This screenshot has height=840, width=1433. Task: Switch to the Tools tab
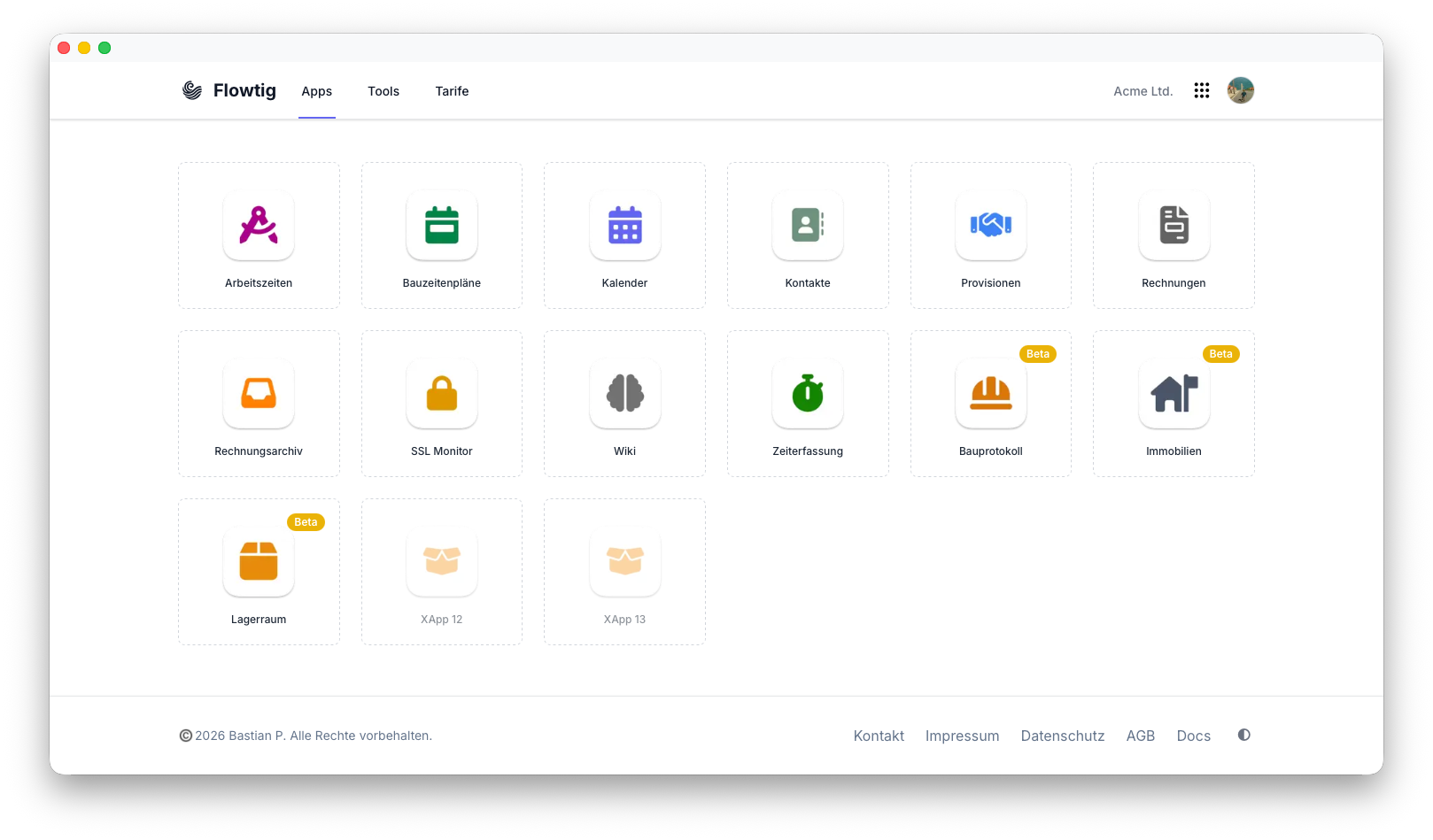pyautogui.click(x=383, y=91)
